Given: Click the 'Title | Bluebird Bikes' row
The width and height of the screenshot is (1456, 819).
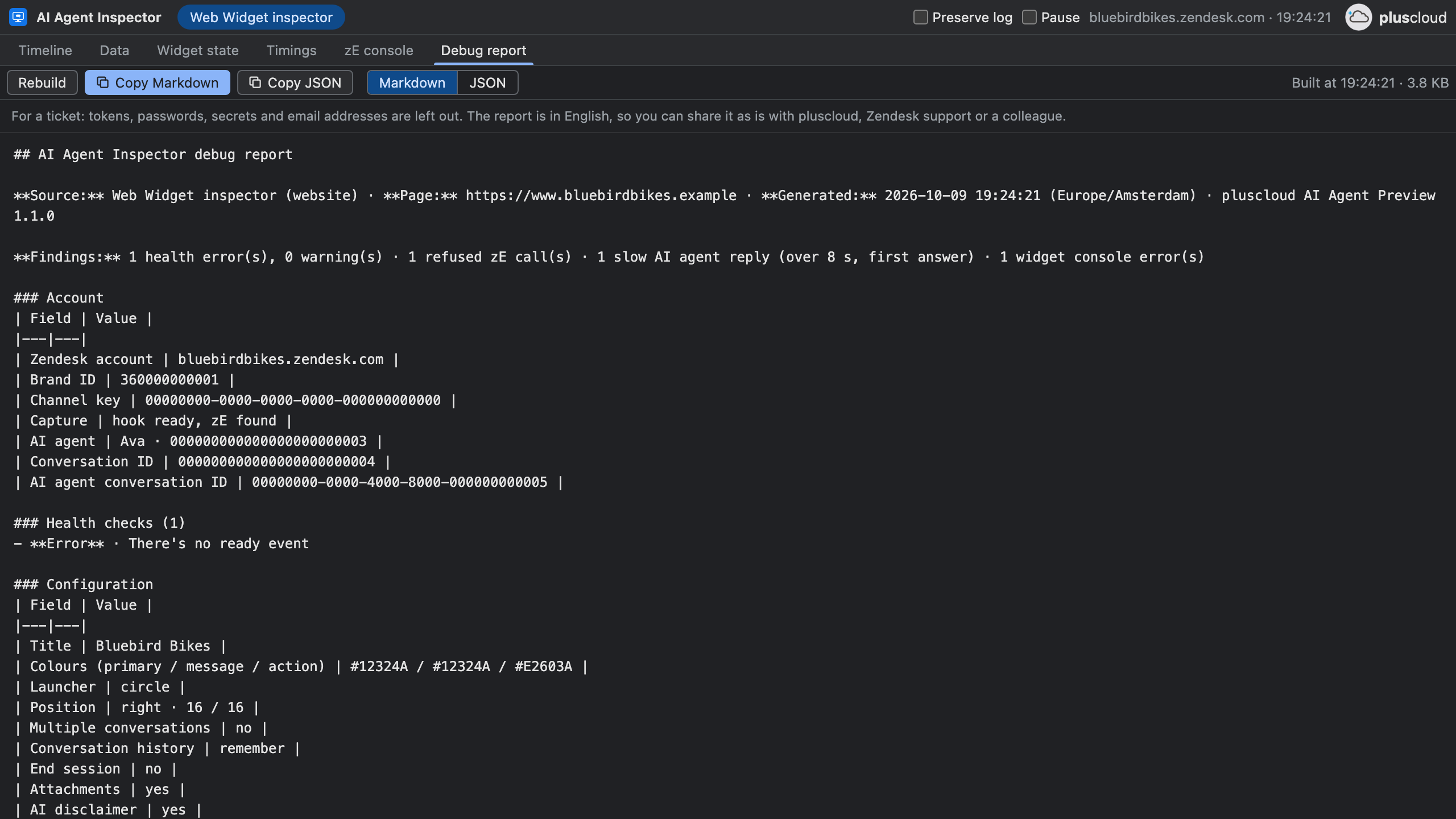Looking at the screenshot, I should point(121,646).
